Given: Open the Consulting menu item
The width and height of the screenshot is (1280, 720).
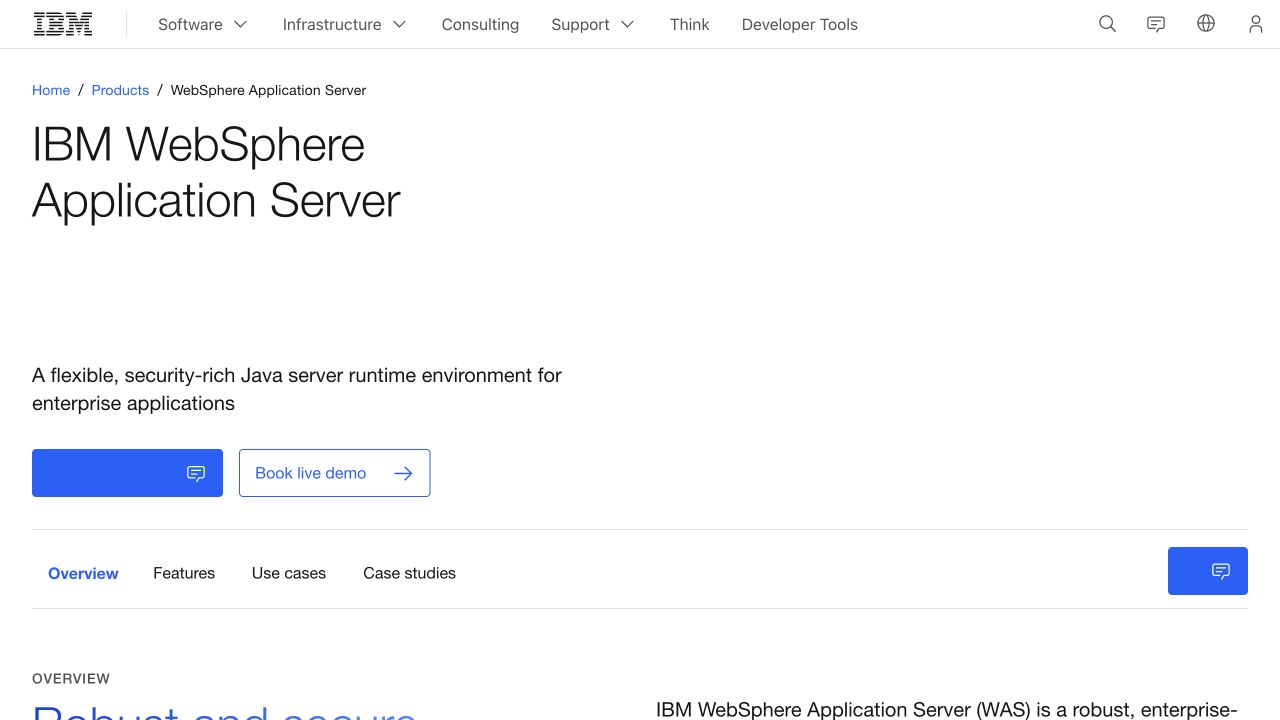Looking at the screenshot, I should pos(480,24).
